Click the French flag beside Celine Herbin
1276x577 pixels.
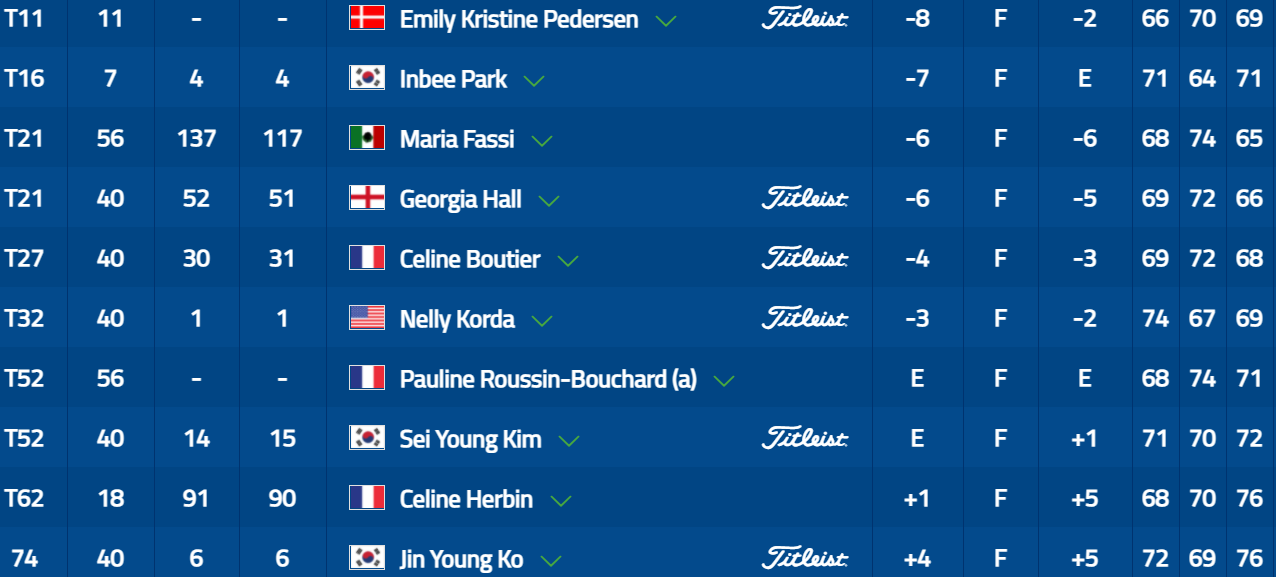367,498
